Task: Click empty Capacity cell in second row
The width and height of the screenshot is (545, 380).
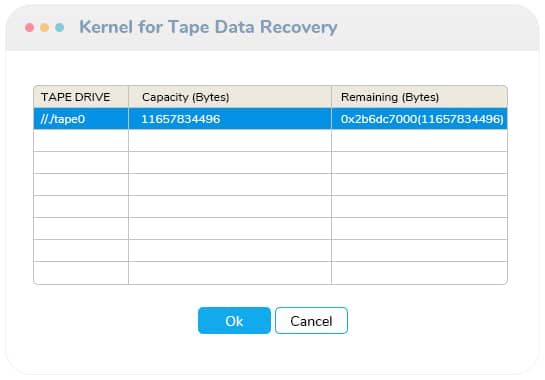Action: point(230,140)
